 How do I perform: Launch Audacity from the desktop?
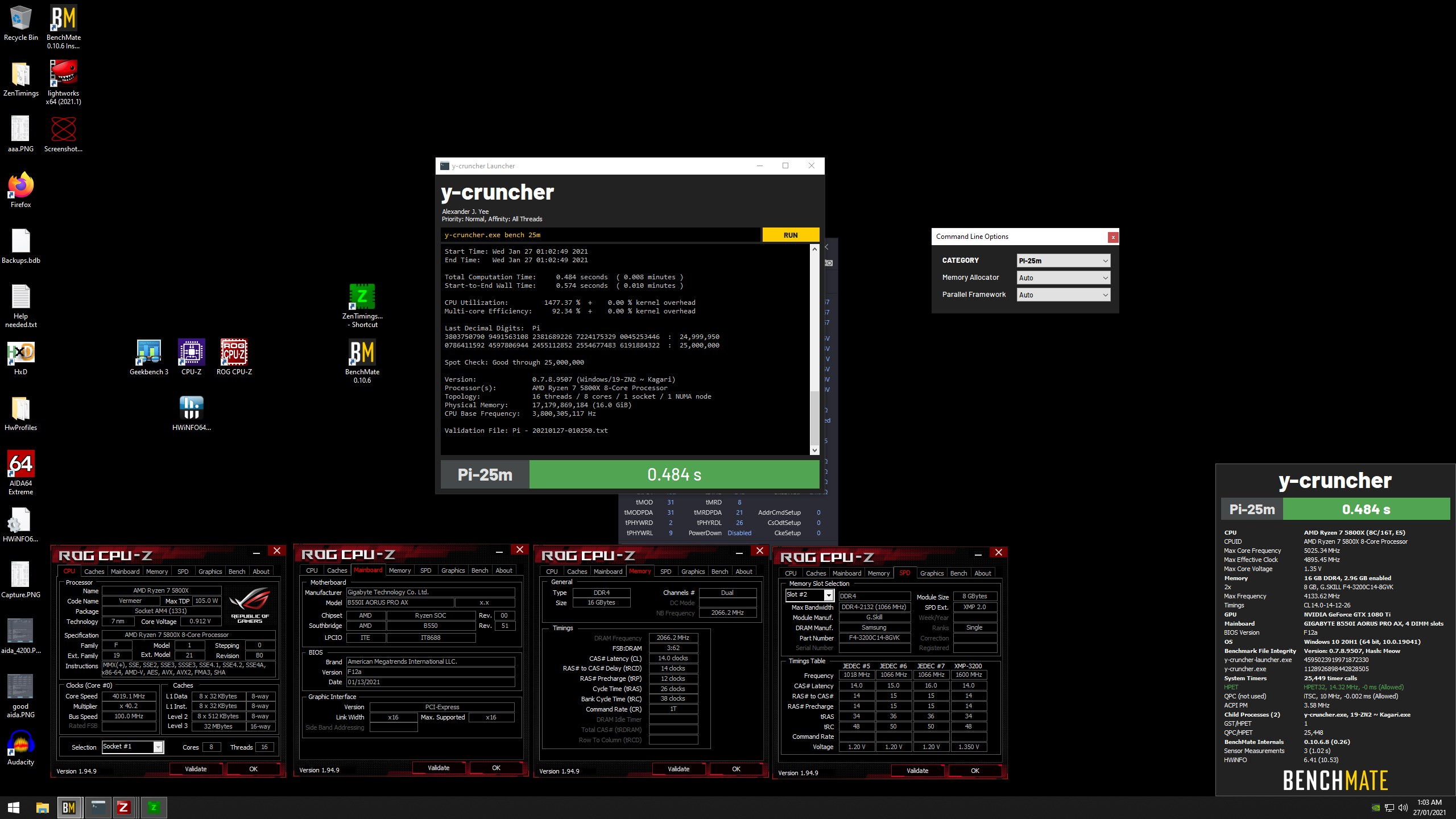[x=20, y=747]
